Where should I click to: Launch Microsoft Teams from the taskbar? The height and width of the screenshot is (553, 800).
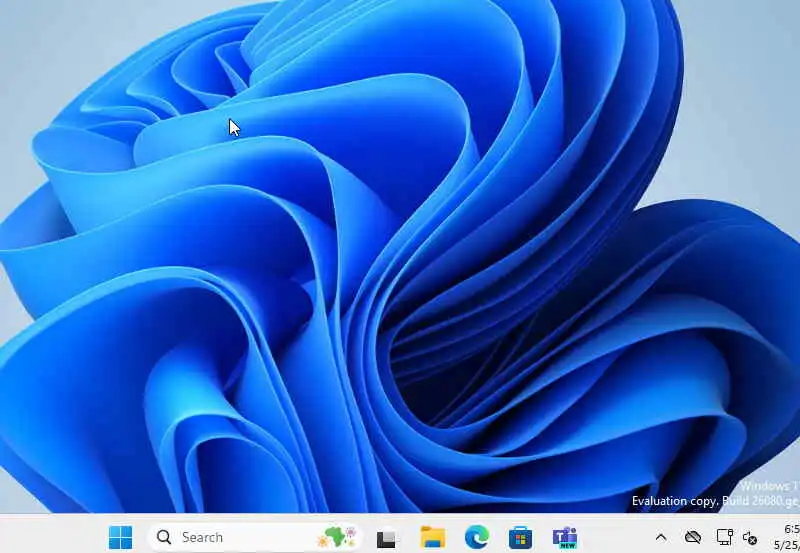pyautogui.click(x=565, y=538)
